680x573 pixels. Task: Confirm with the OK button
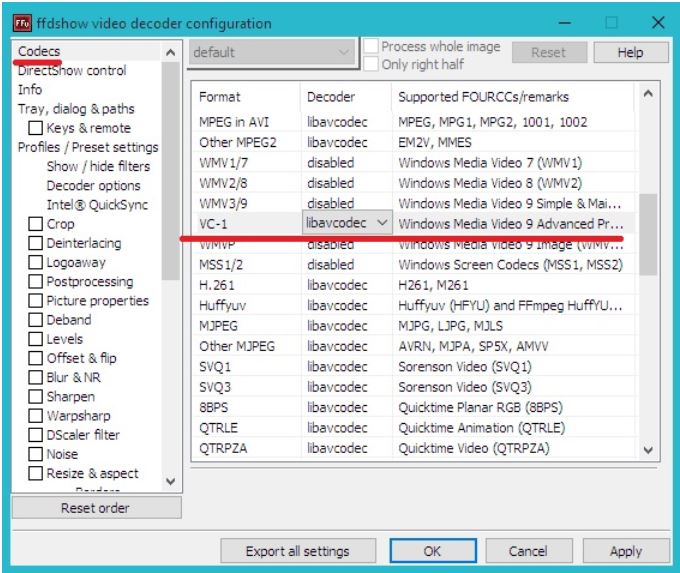click(433, 551)
